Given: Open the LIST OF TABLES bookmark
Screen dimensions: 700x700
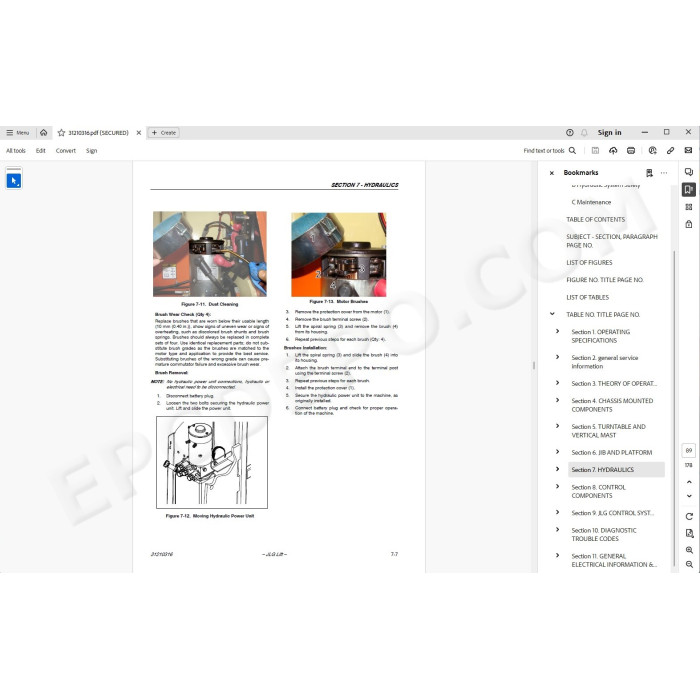Looking at the screenshot, I should [588, 297].
